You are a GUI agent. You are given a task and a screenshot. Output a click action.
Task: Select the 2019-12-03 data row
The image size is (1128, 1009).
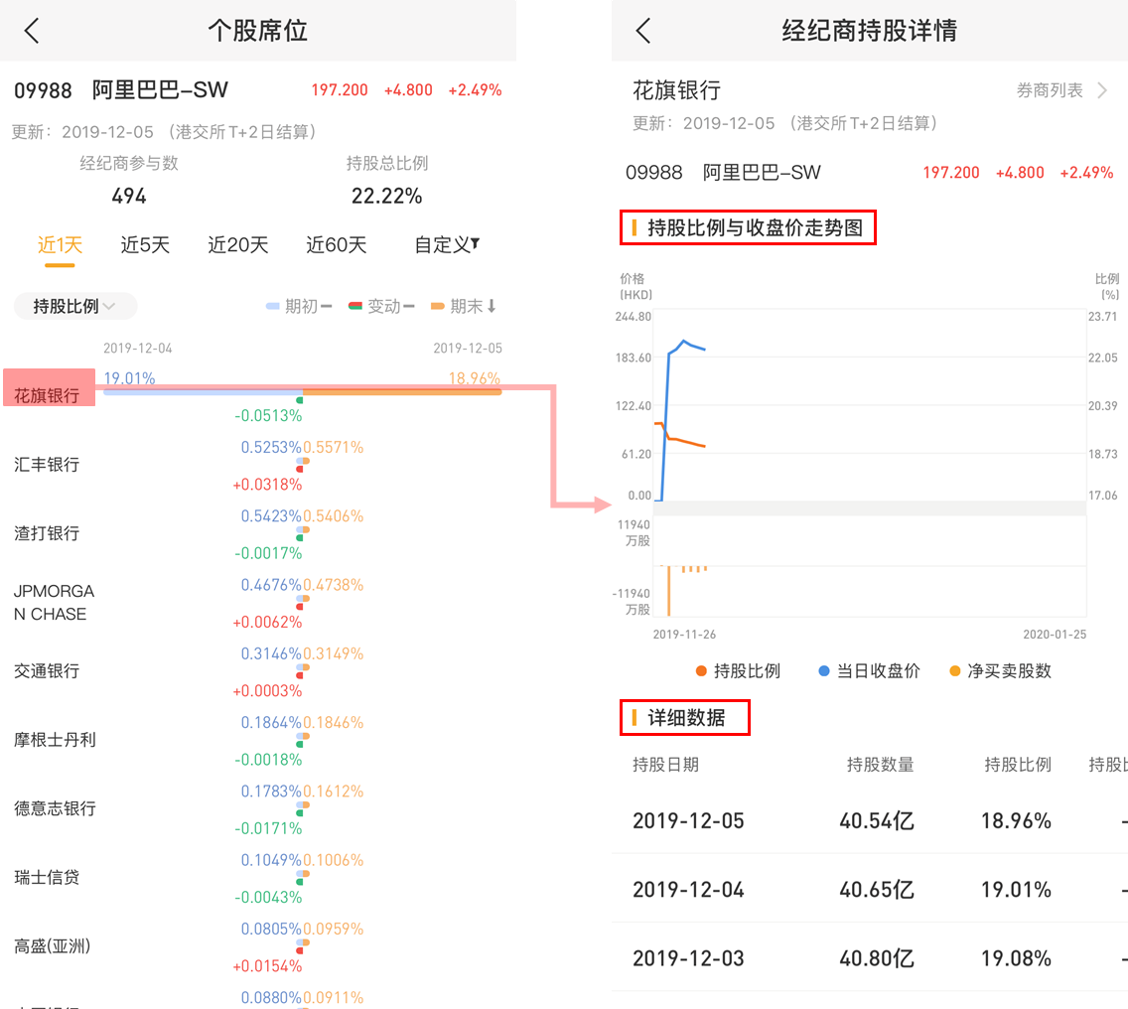click(x=870, y=958)
